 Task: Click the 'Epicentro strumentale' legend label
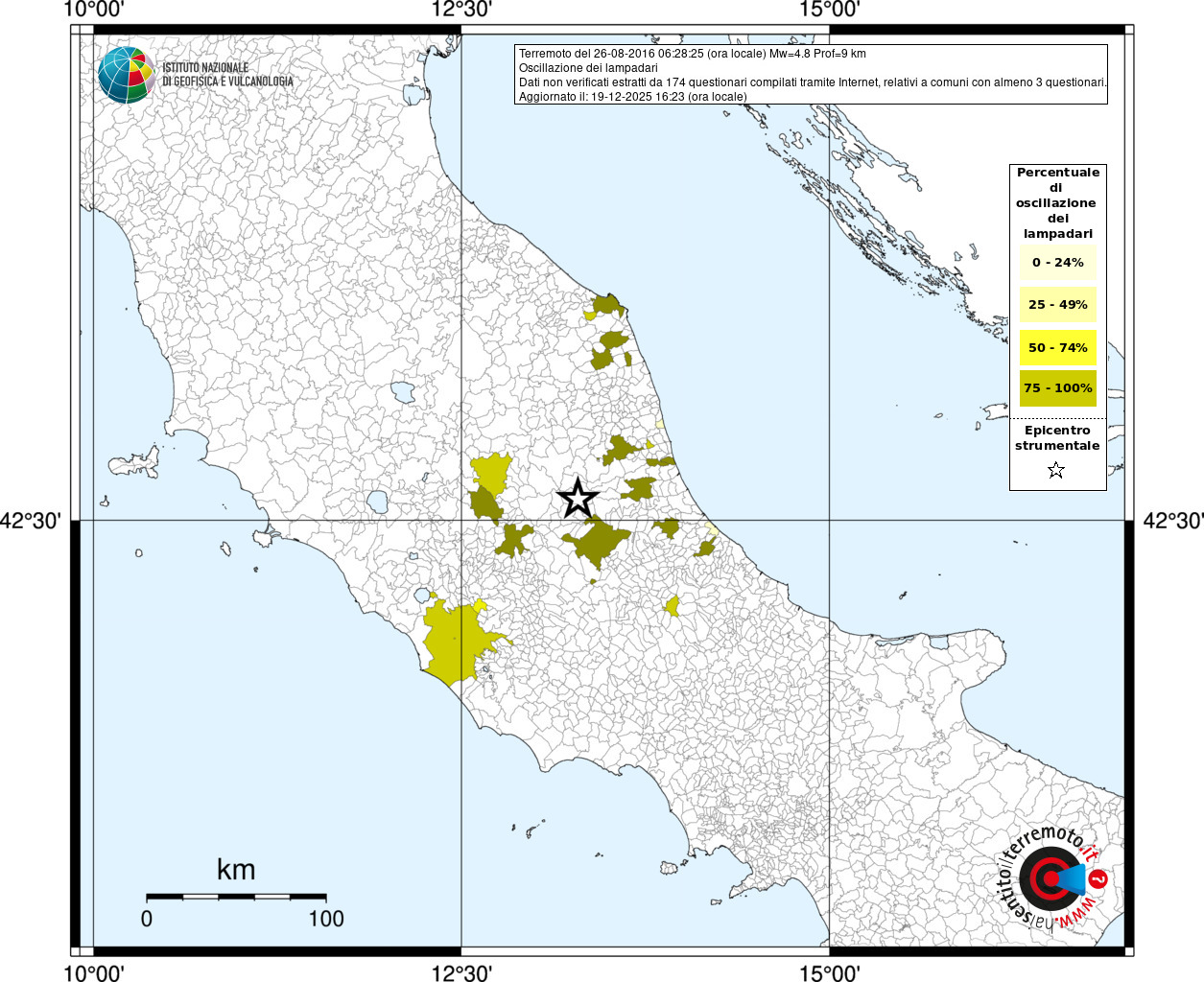coord(1057,438)
